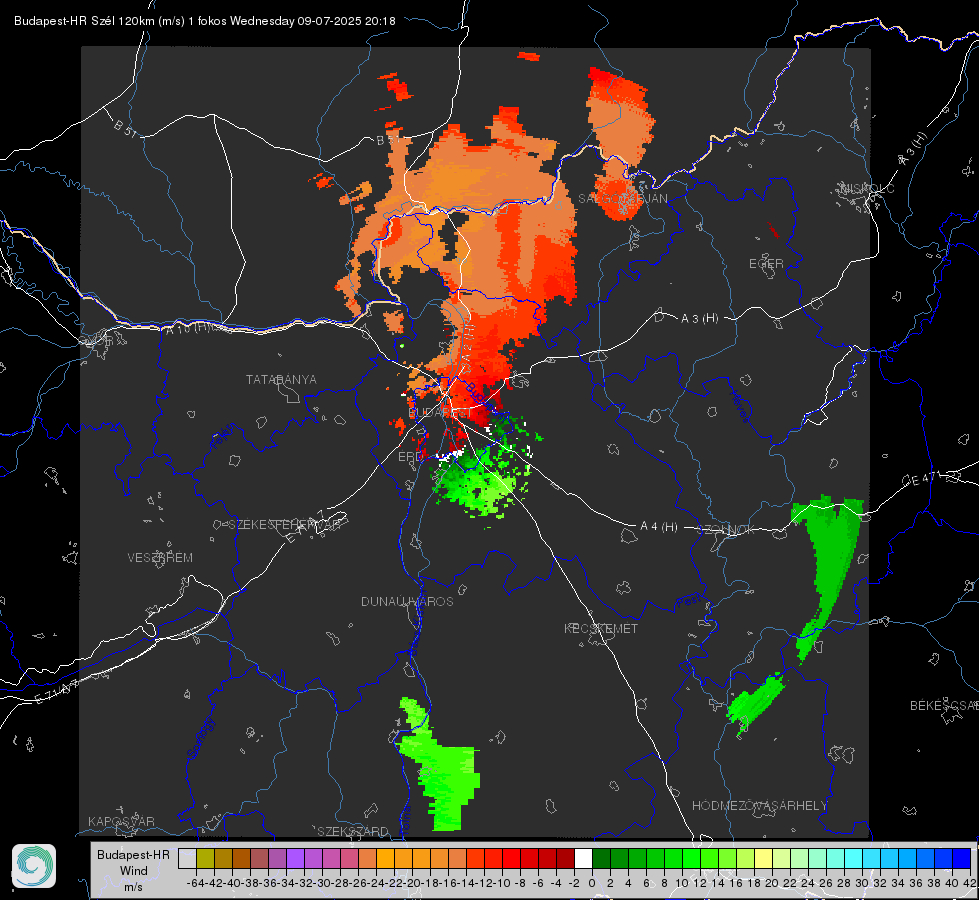Viewport: 979px width, 900px height.
Task: Click the SZOLNOK city label
Action: tap(726, 530)
